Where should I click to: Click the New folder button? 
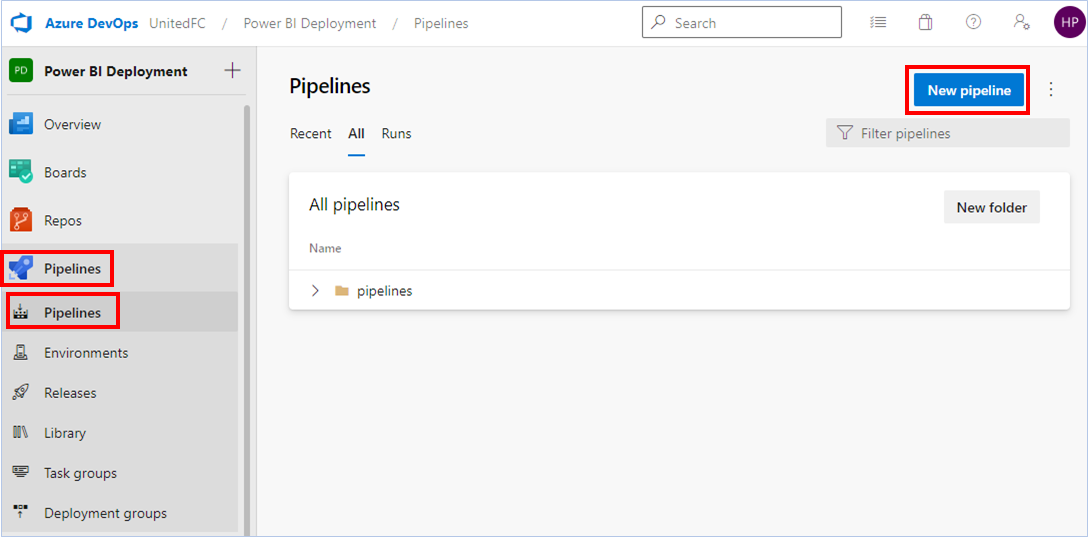(992, 207)
